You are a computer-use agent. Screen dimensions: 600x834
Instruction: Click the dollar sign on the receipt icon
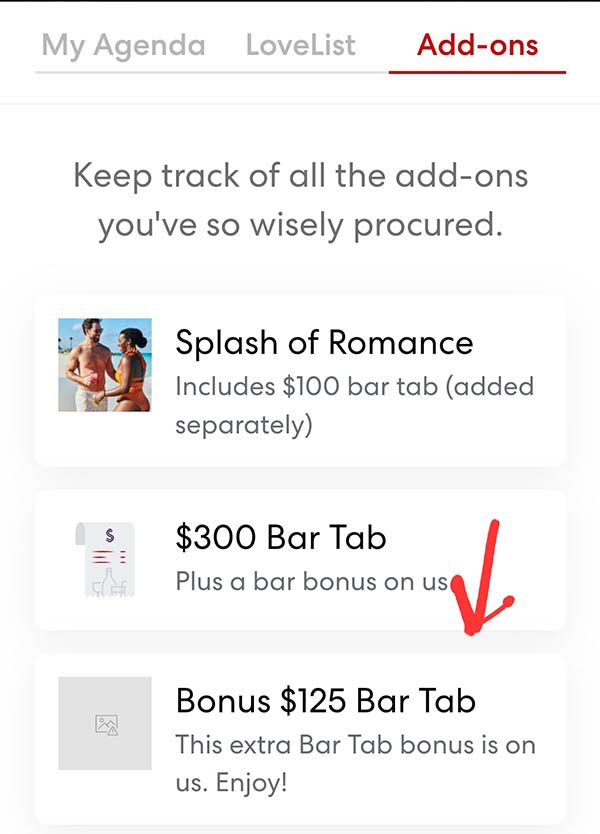[x=110, y=535]
